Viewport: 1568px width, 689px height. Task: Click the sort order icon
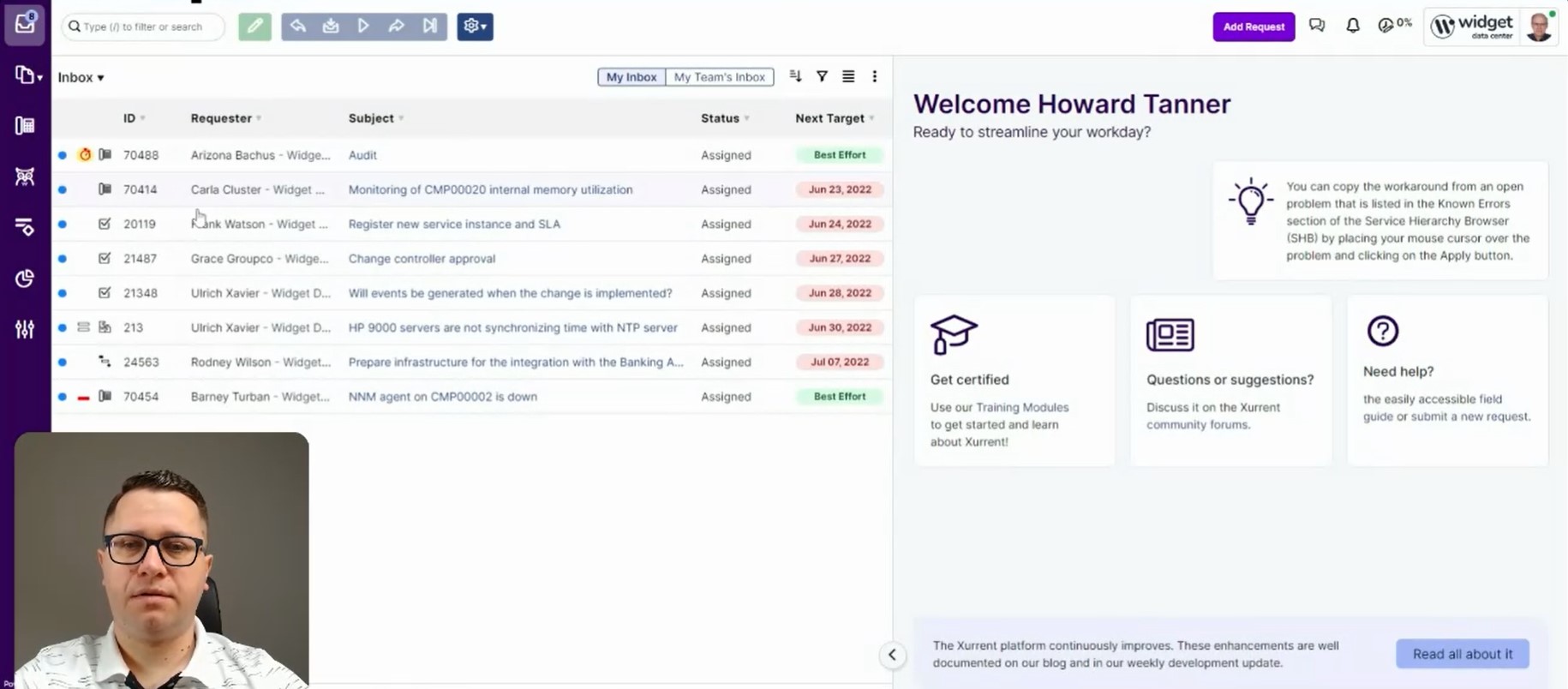(x=795, y=76)
